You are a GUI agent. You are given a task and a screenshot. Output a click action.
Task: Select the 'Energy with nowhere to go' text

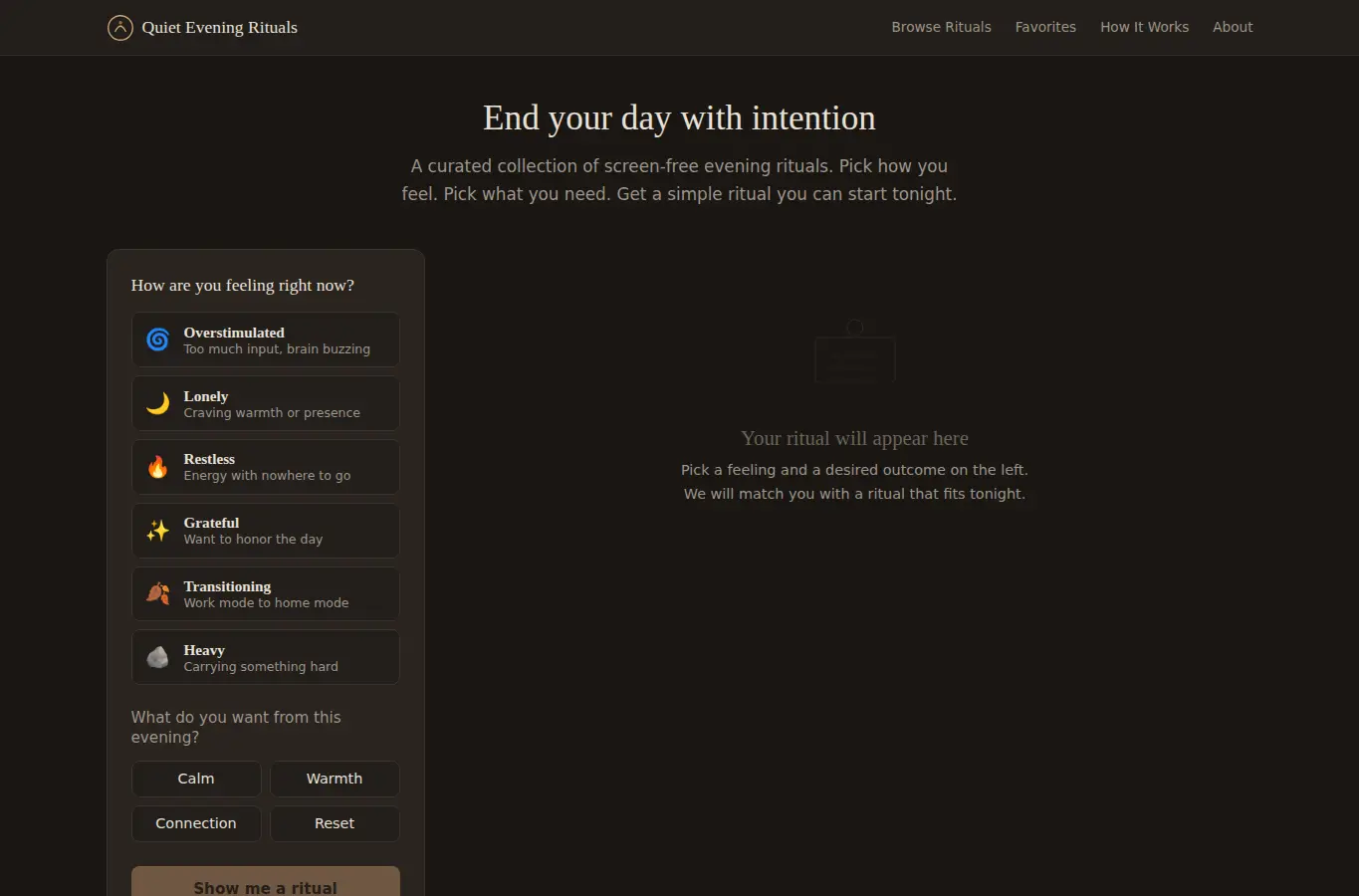point(267,476)
